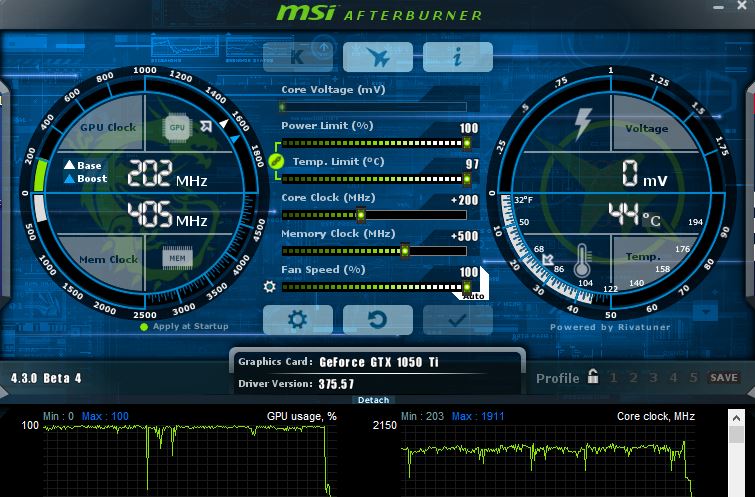Click the MEM chip icon
Image resolution: width=755 pixels, height=497 pixels.
177,258
